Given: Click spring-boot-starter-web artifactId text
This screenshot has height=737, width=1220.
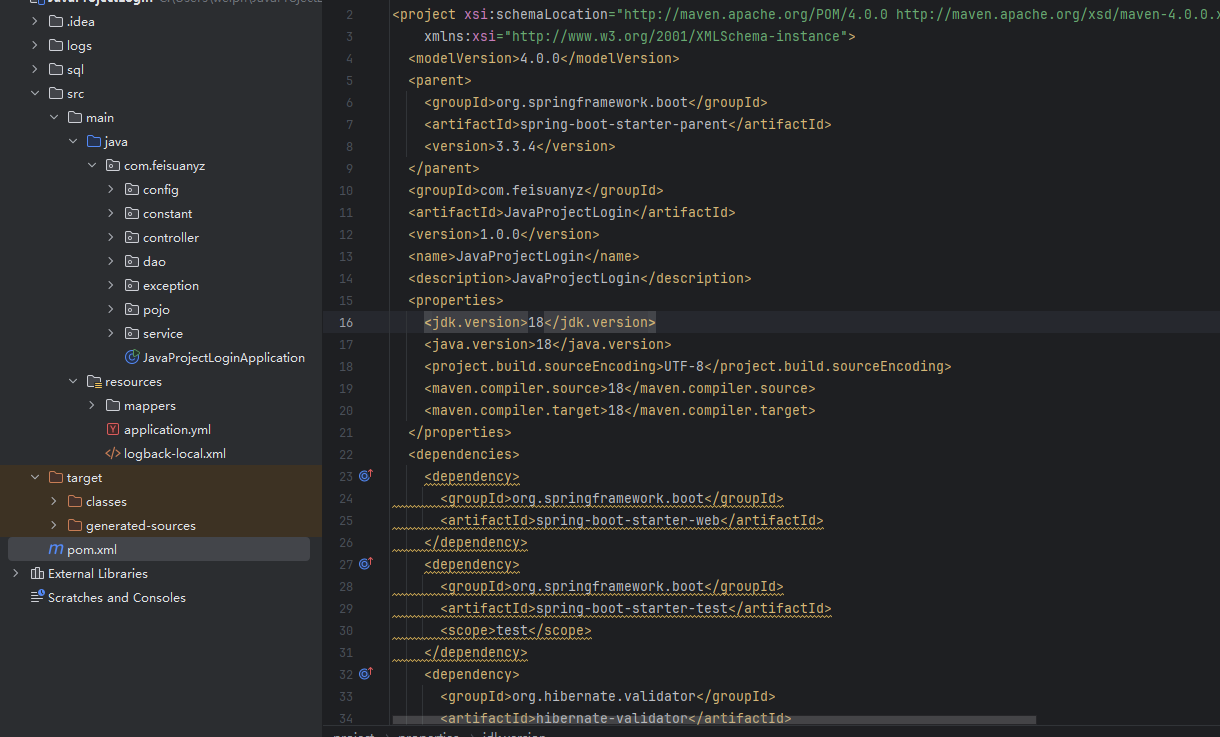Looking at the screenshot, I should [628, 520].
